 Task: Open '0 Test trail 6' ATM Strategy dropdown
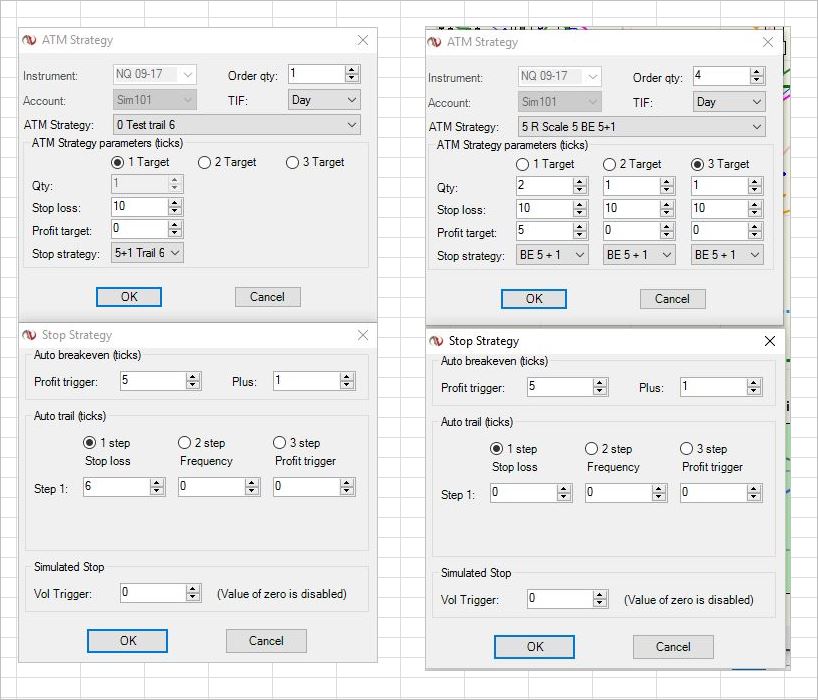[x=236, y=125]
